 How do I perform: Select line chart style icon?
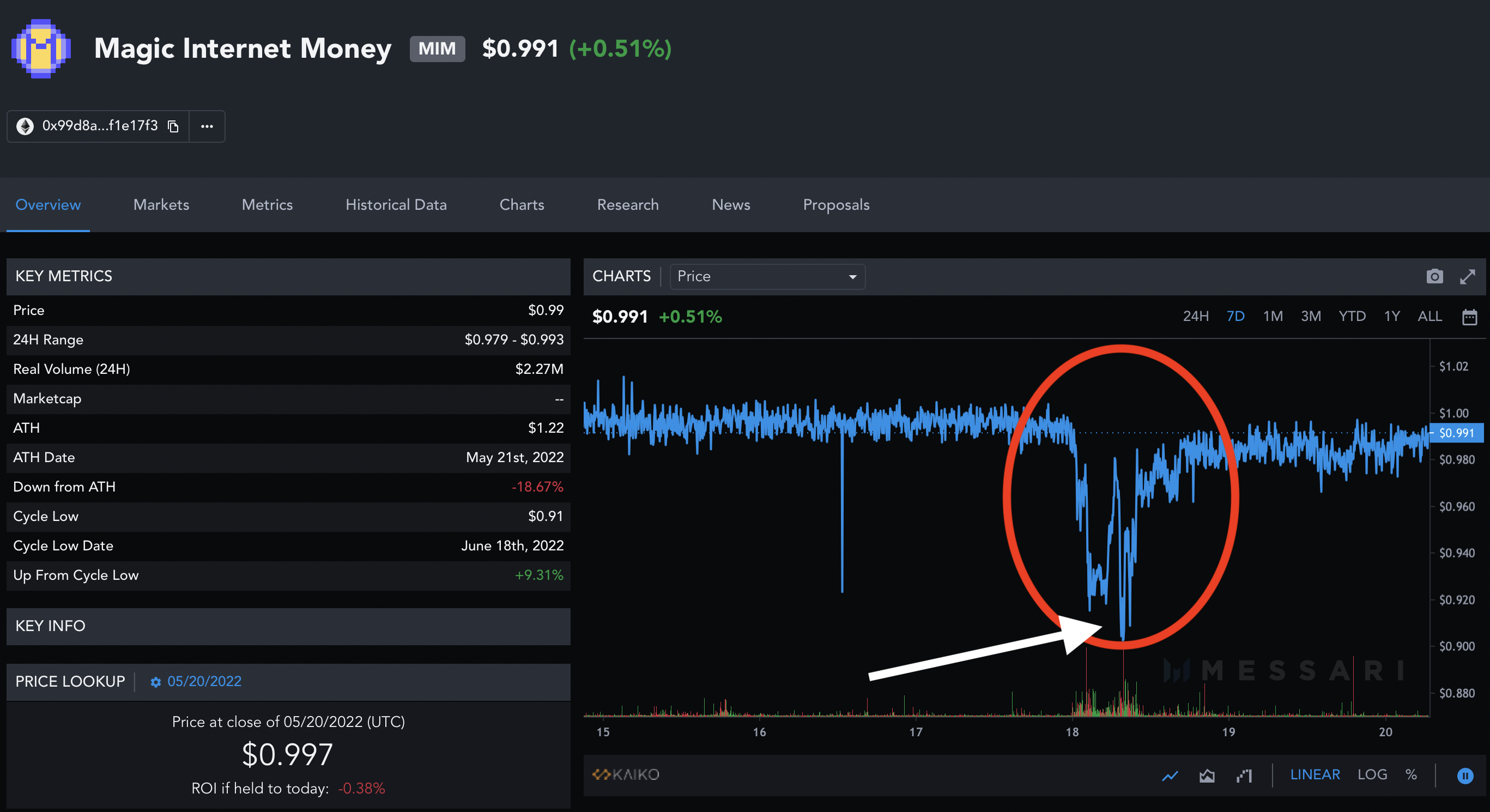point(1170,775)
